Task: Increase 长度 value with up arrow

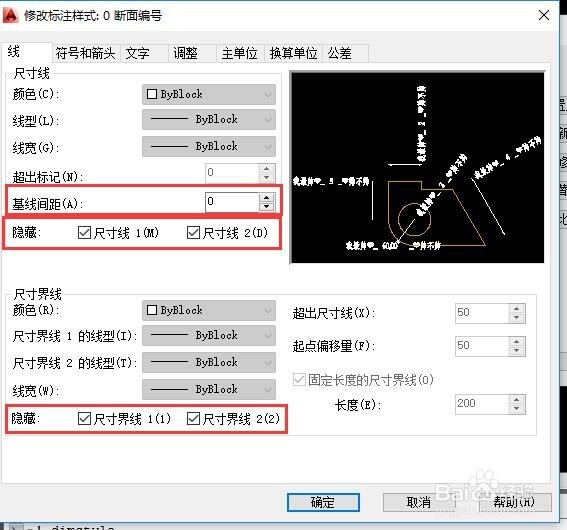Action: pyautogui.click(x=517, y=399)
